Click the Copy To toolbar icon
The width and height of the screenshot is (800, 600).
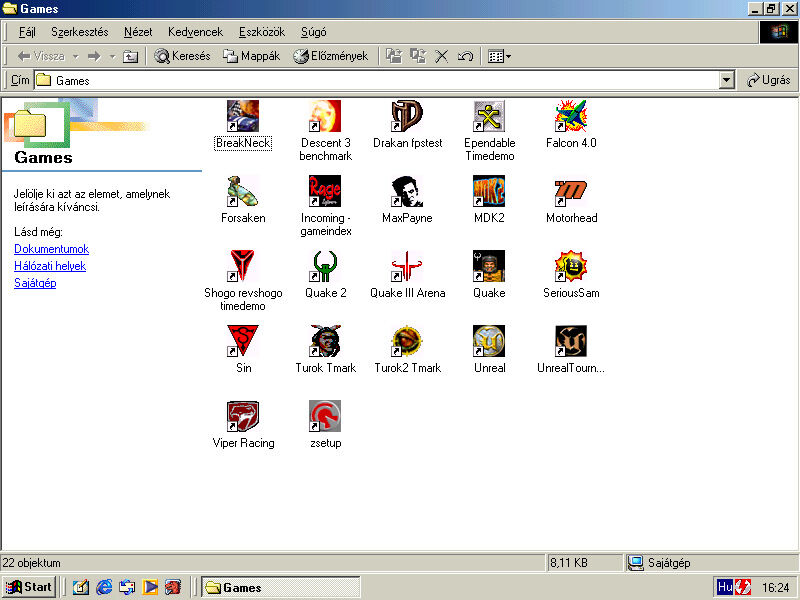point(418,56)
